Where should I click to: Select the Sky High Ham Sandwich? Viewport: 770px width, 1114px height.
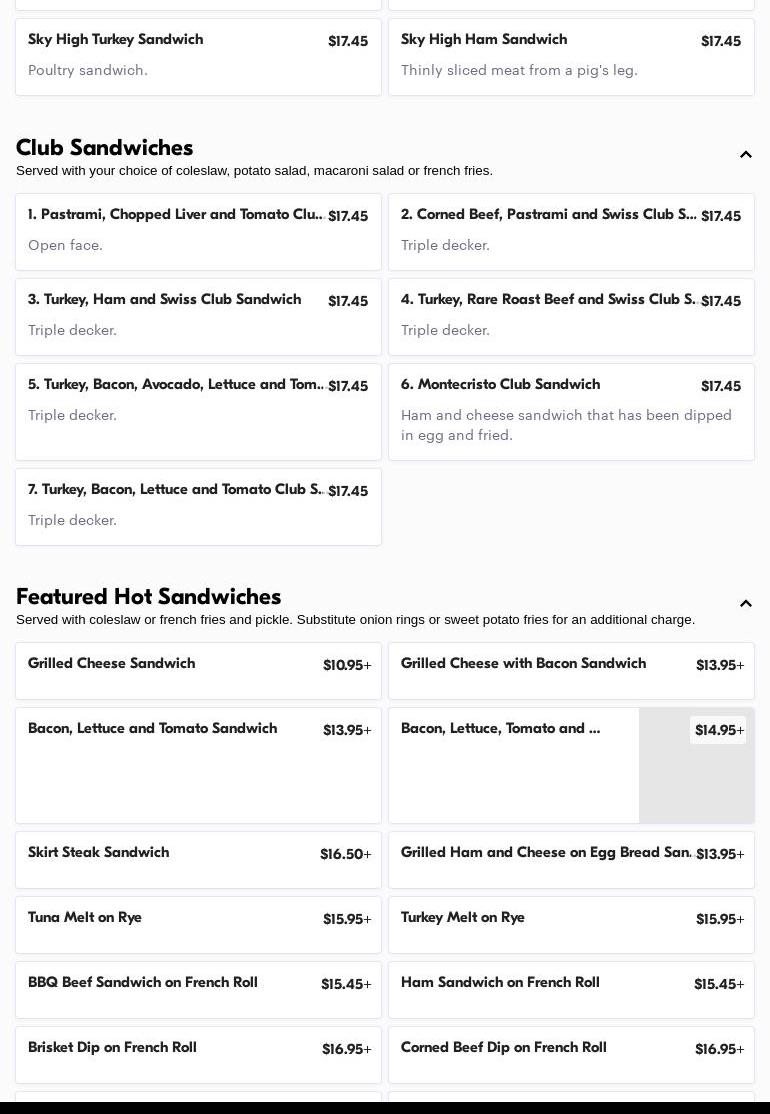(x=571, y=56)
